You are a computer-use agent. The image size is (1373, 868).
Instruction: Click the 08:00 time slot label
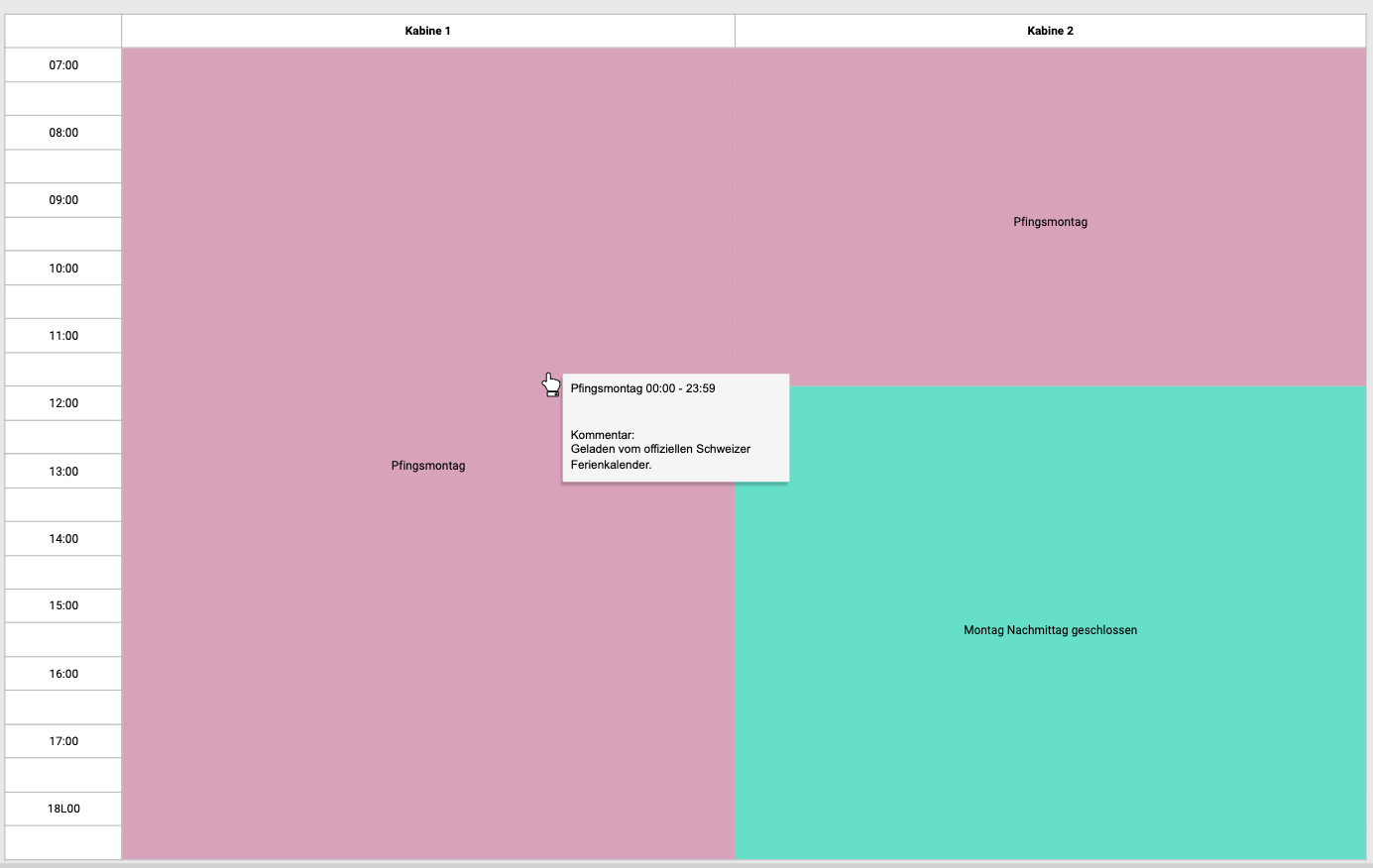[63, 133]
